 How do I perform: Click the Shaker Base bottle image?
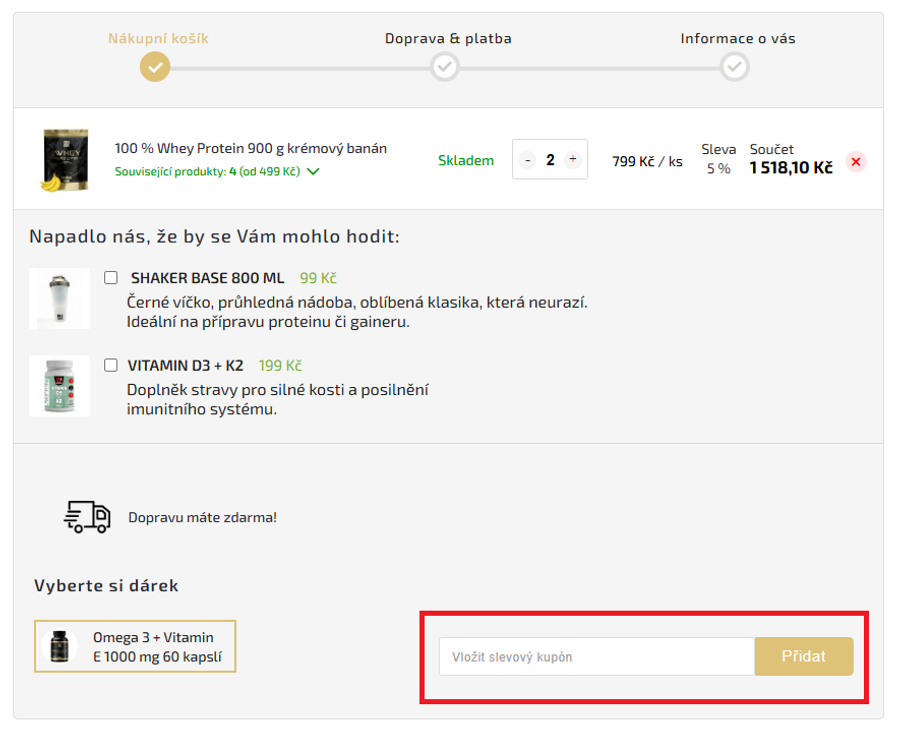point(59,298)
